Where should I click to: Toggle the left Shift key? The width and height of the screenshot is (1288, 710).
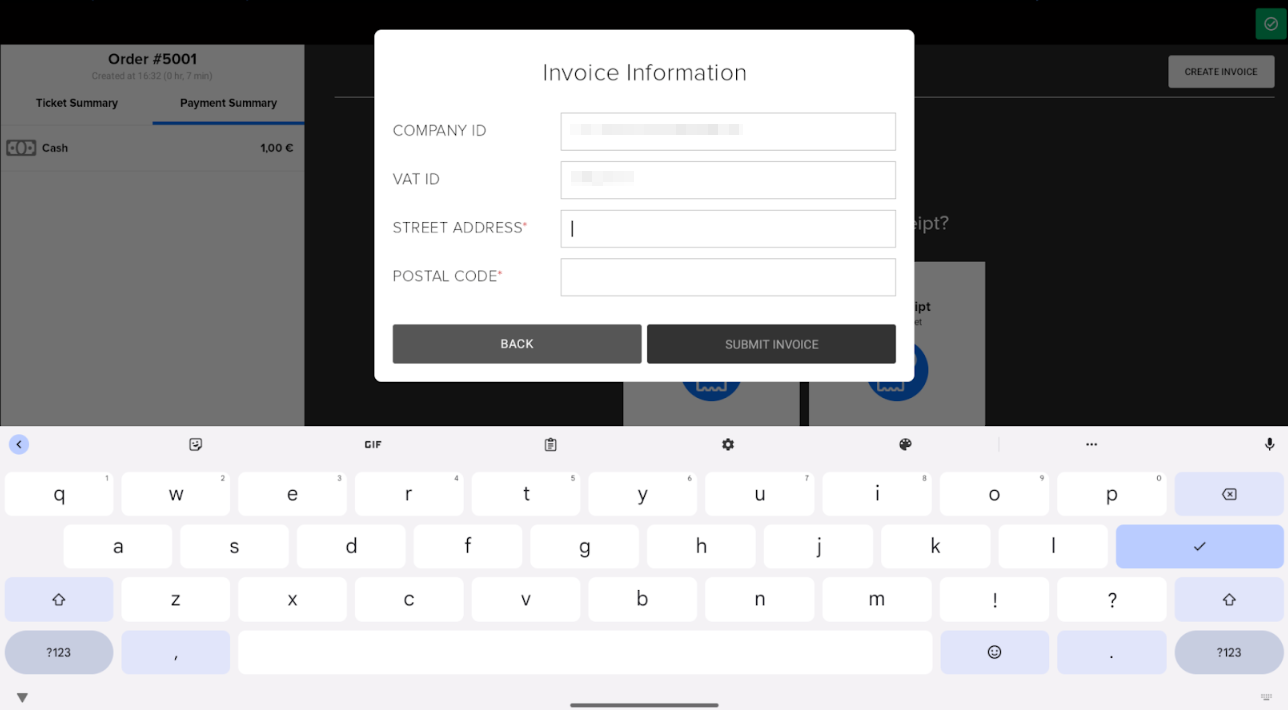click(59, 599)
